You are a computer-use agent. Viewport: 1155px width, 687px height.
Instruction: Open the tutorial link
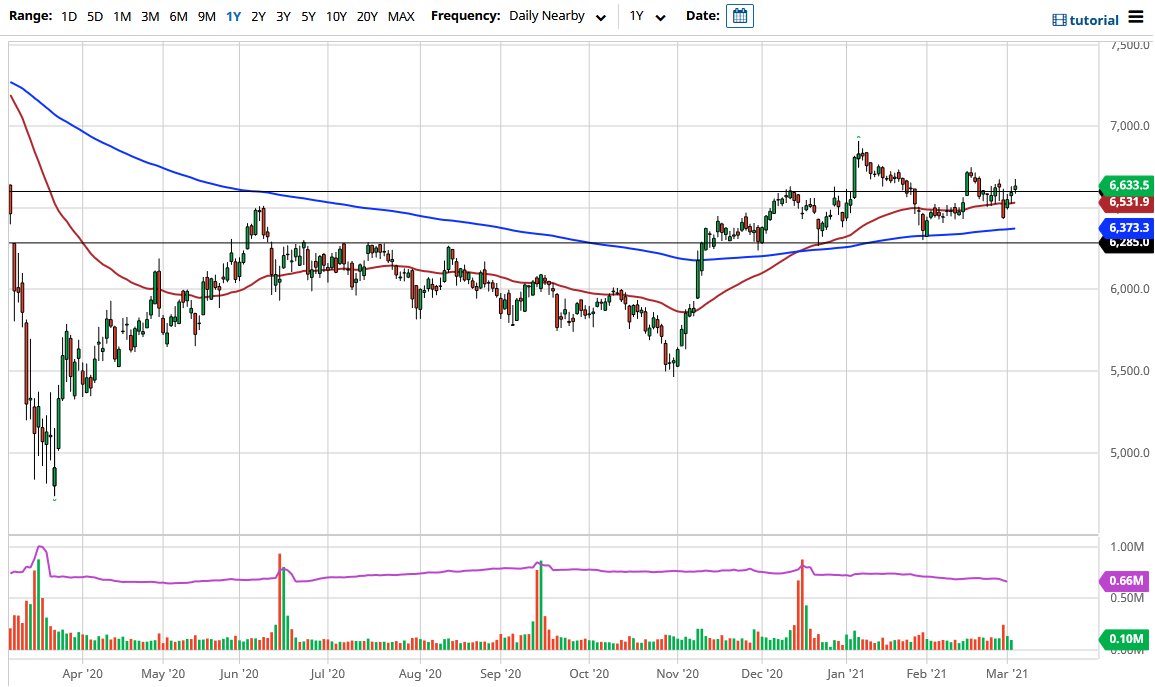1095,19
